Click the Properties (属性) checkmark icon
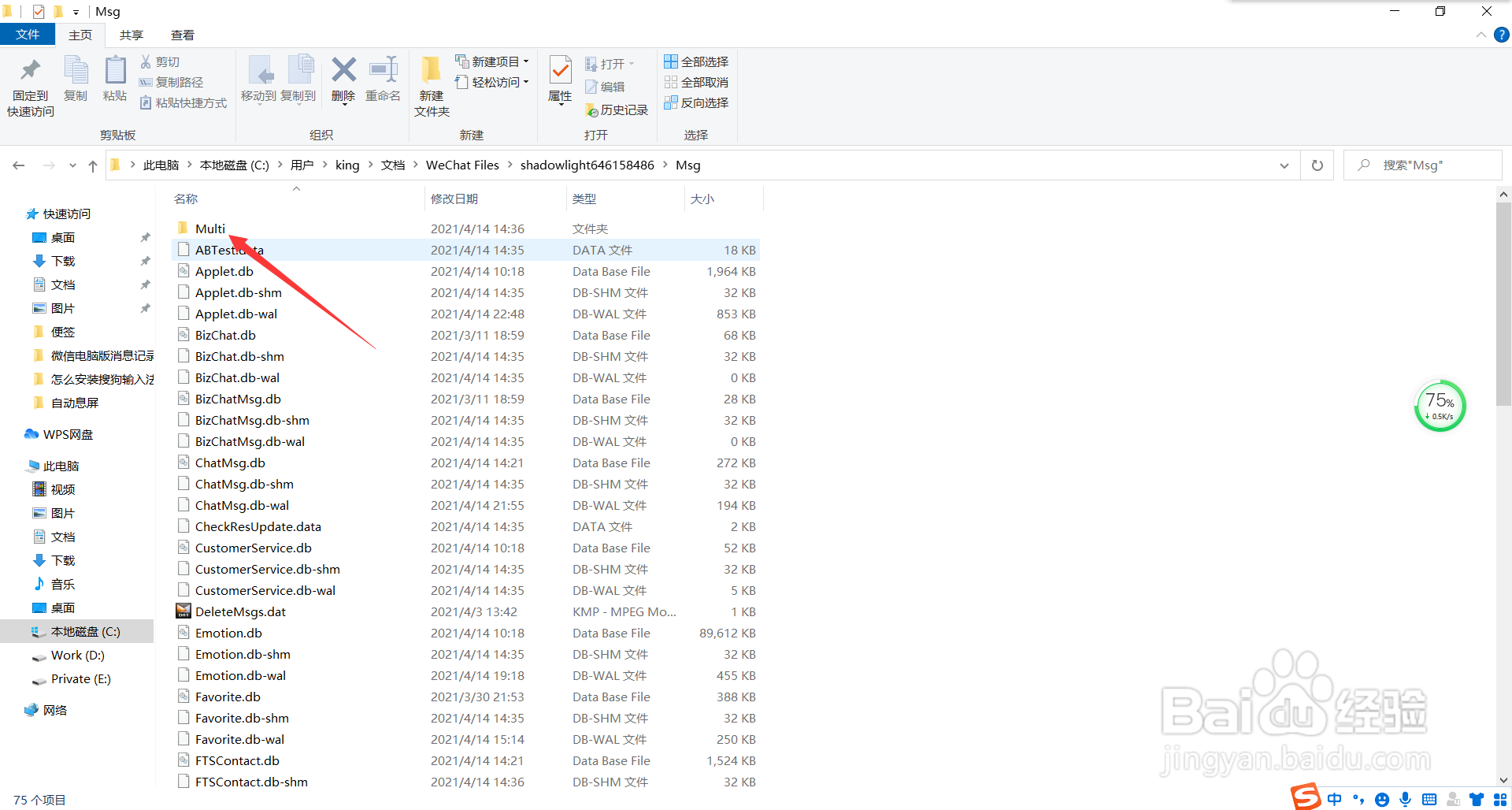The height and width of the screenshot is (810, 1512). point(560,70)
